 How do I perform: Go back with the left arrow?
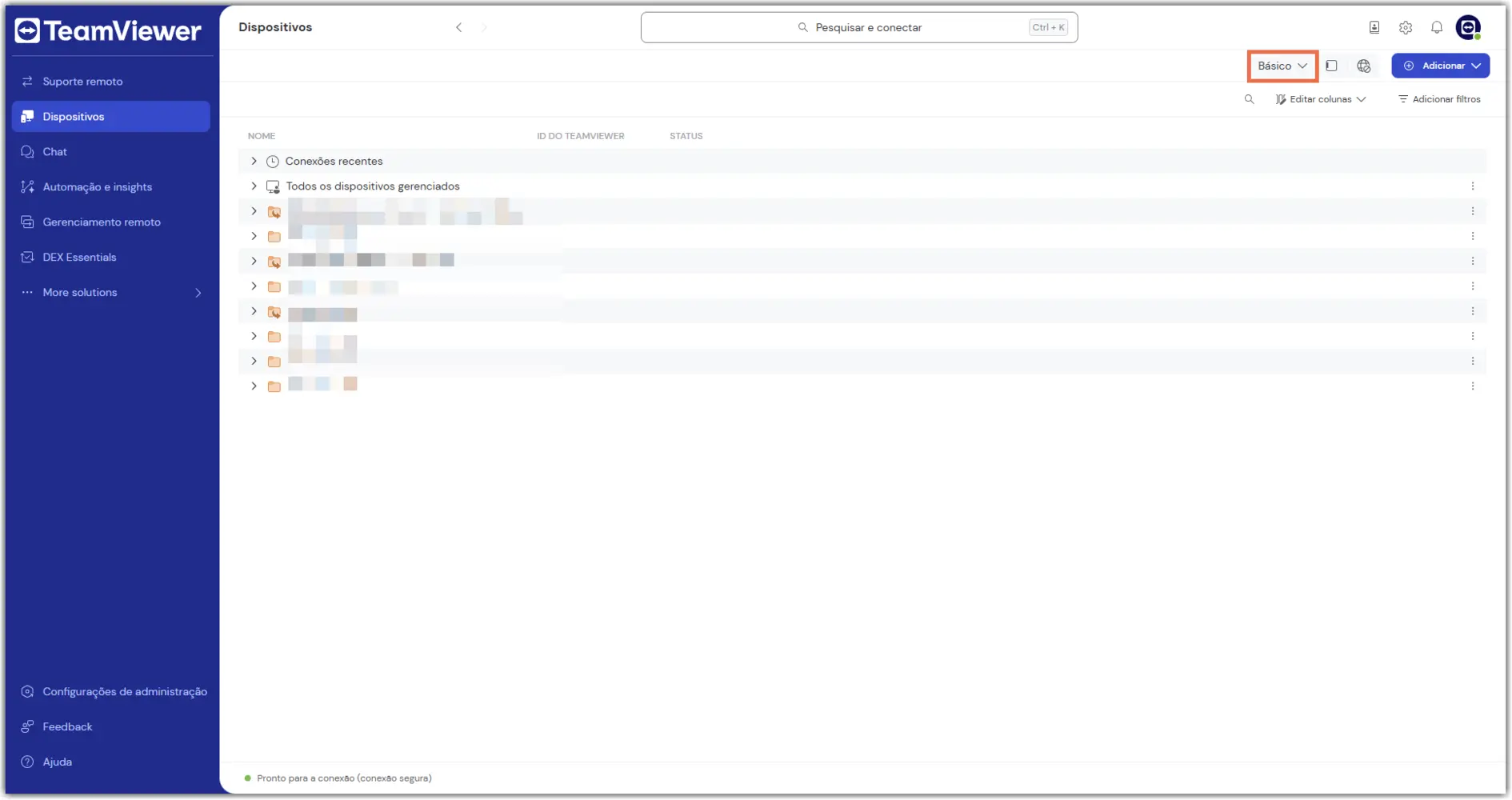click(x=459, y=27)
